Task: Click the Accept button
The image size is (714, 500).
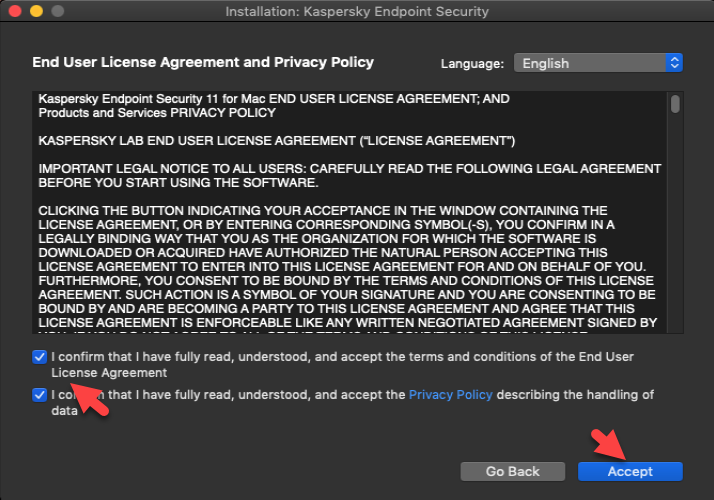Action: (x=630, y=471)
